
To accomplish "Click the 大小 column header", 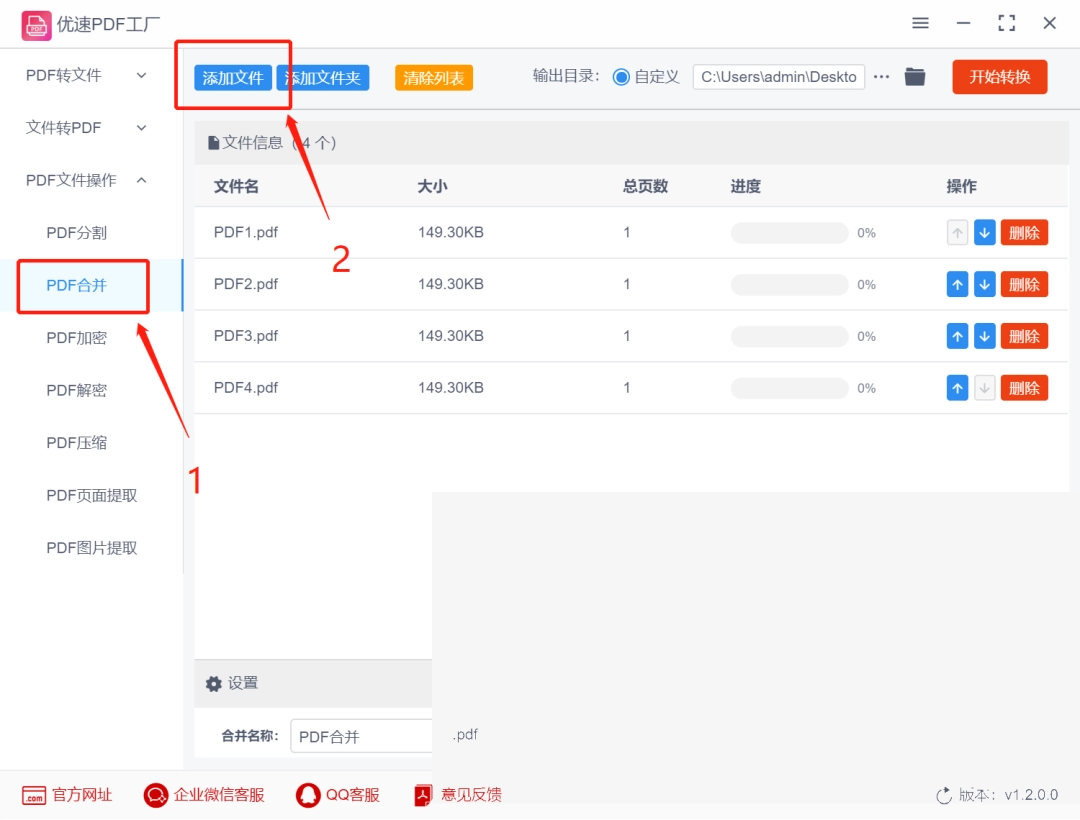I will pyautogui.click(x=432, y=187).
